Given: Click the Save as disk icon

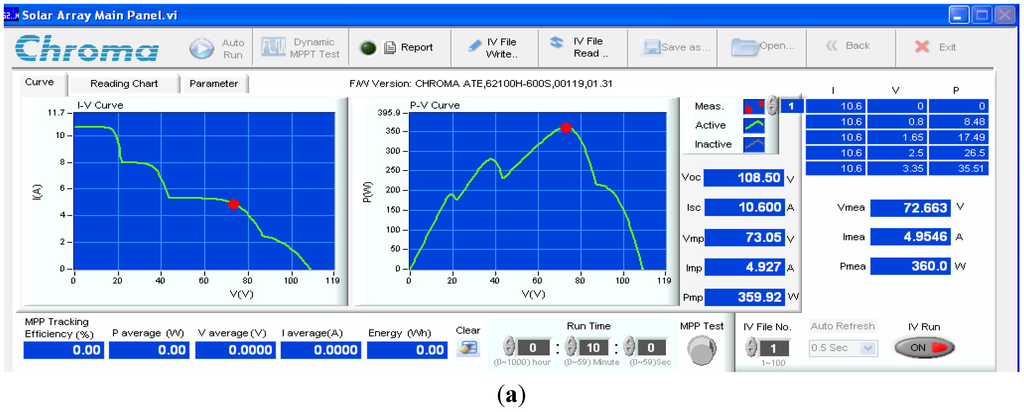Looking at the screenshot, I should tap(652, 47).
